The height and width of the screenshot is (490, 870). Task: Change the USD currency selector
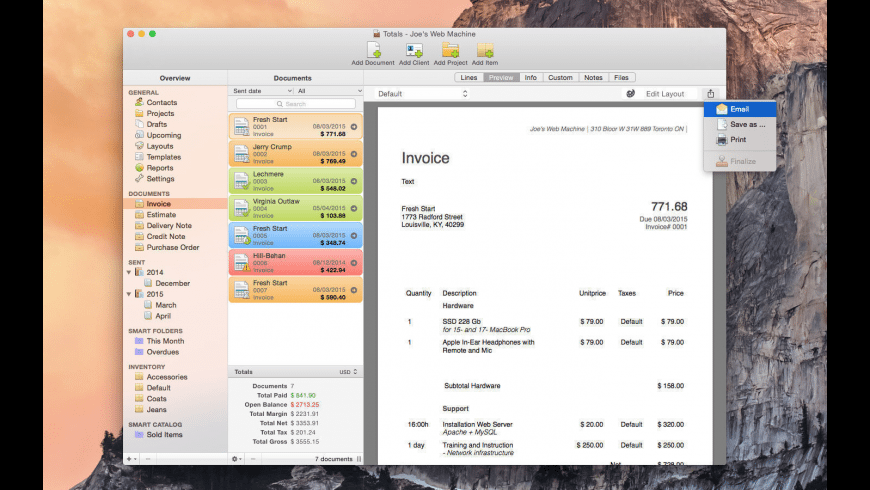point(348,372)
